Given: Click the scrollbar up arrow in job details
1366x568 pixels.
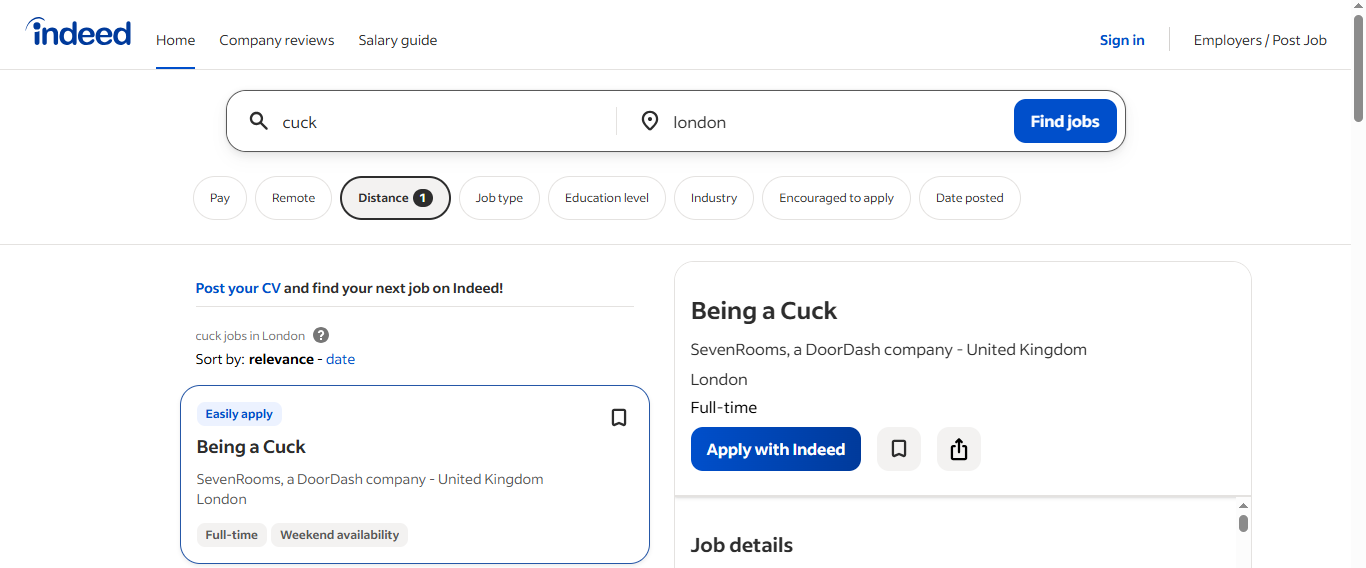Looking at the screenshot, I should pos(1243,505).
